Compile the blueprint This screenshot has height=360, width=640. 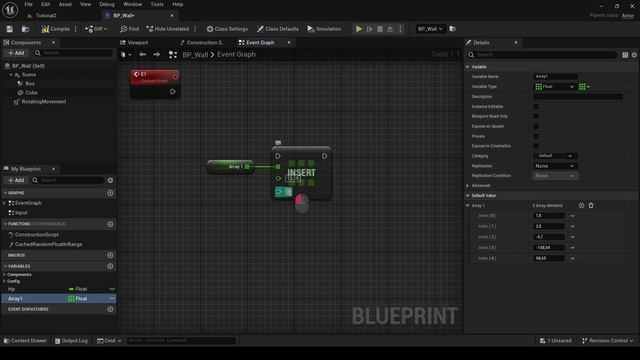click(x=56, y=29)
